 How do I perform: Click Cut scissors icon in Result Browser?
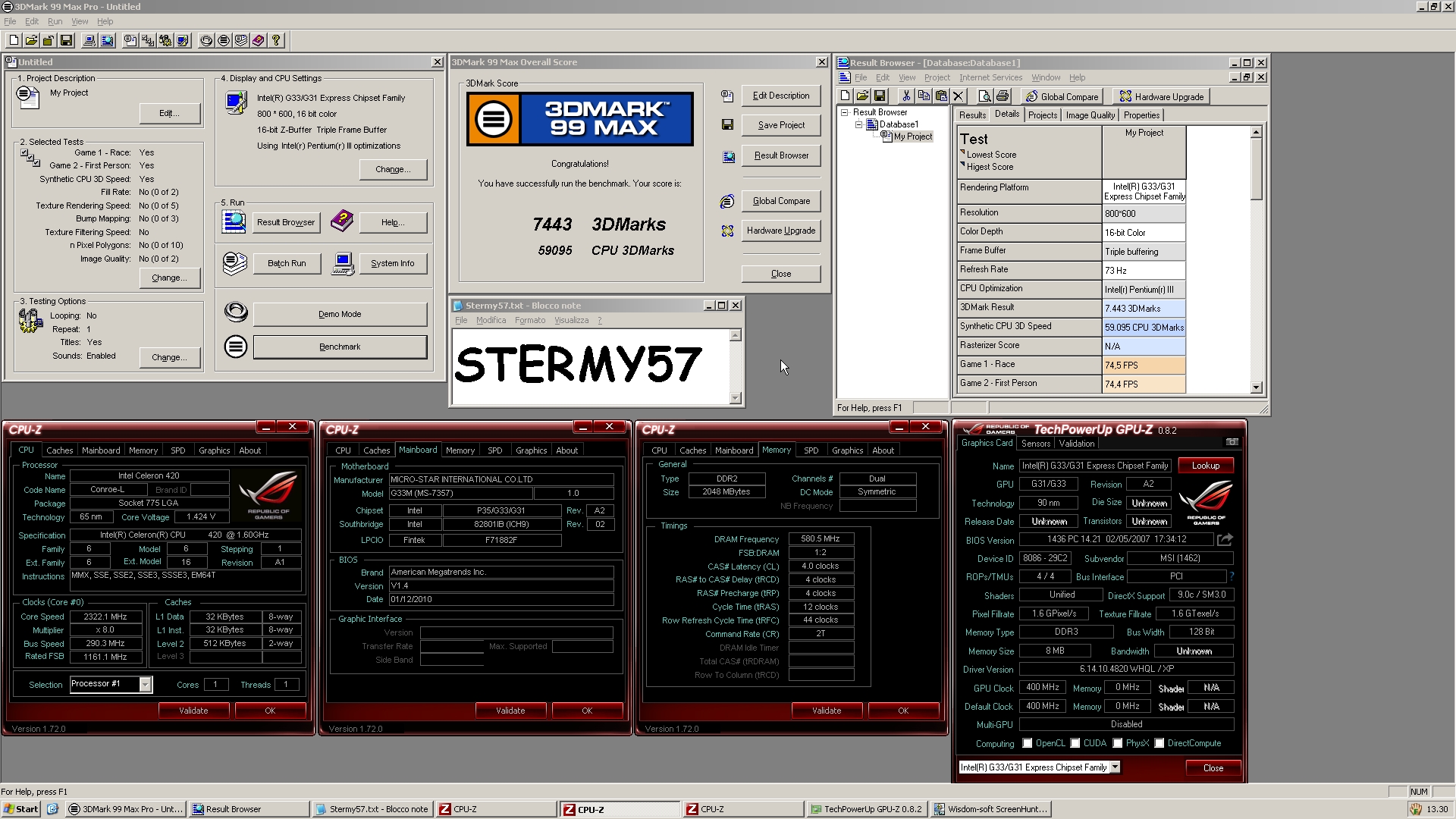click(x=905, y=96)
